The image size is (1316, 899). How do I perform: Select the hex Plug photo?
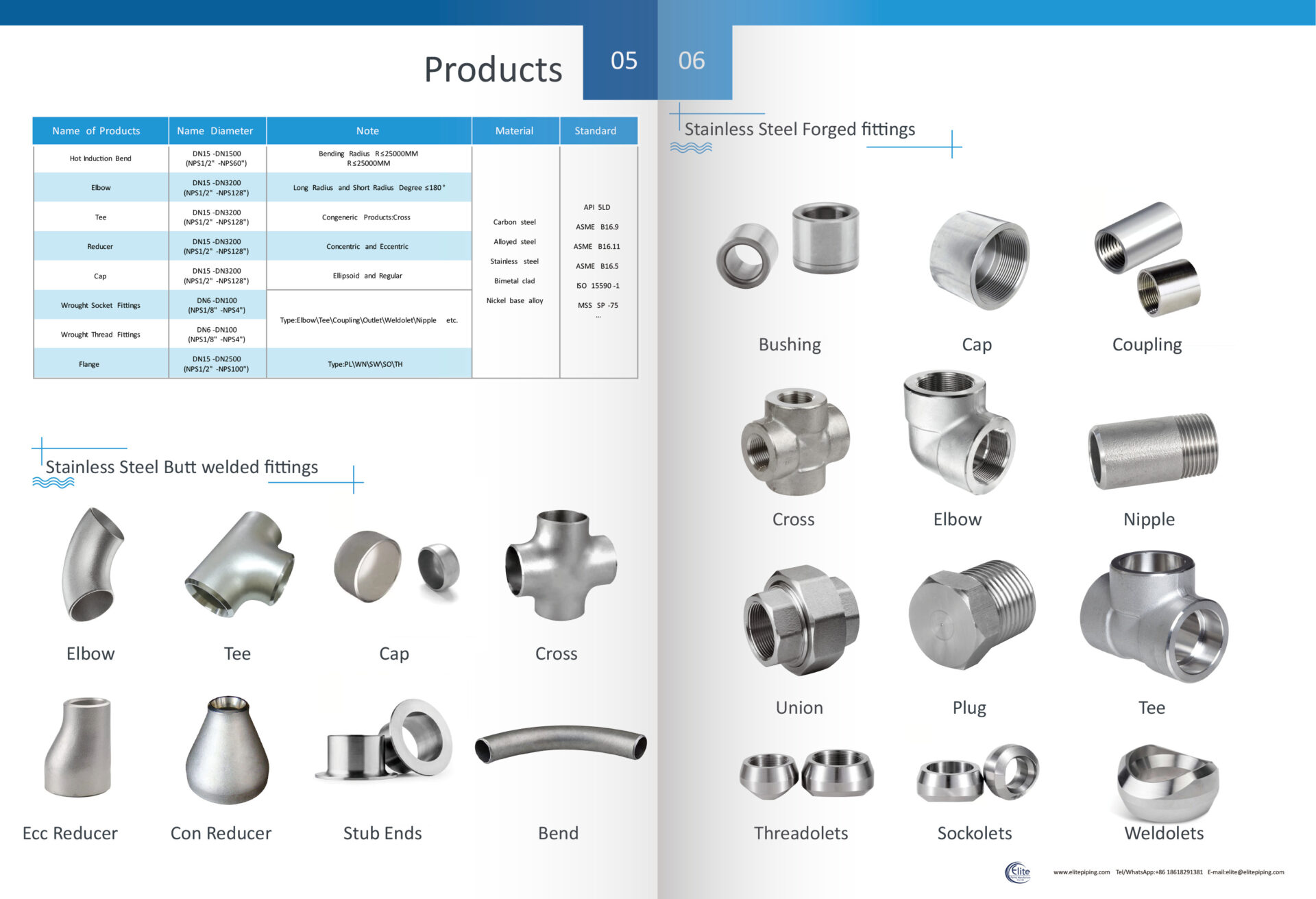[x=971, y=614]
